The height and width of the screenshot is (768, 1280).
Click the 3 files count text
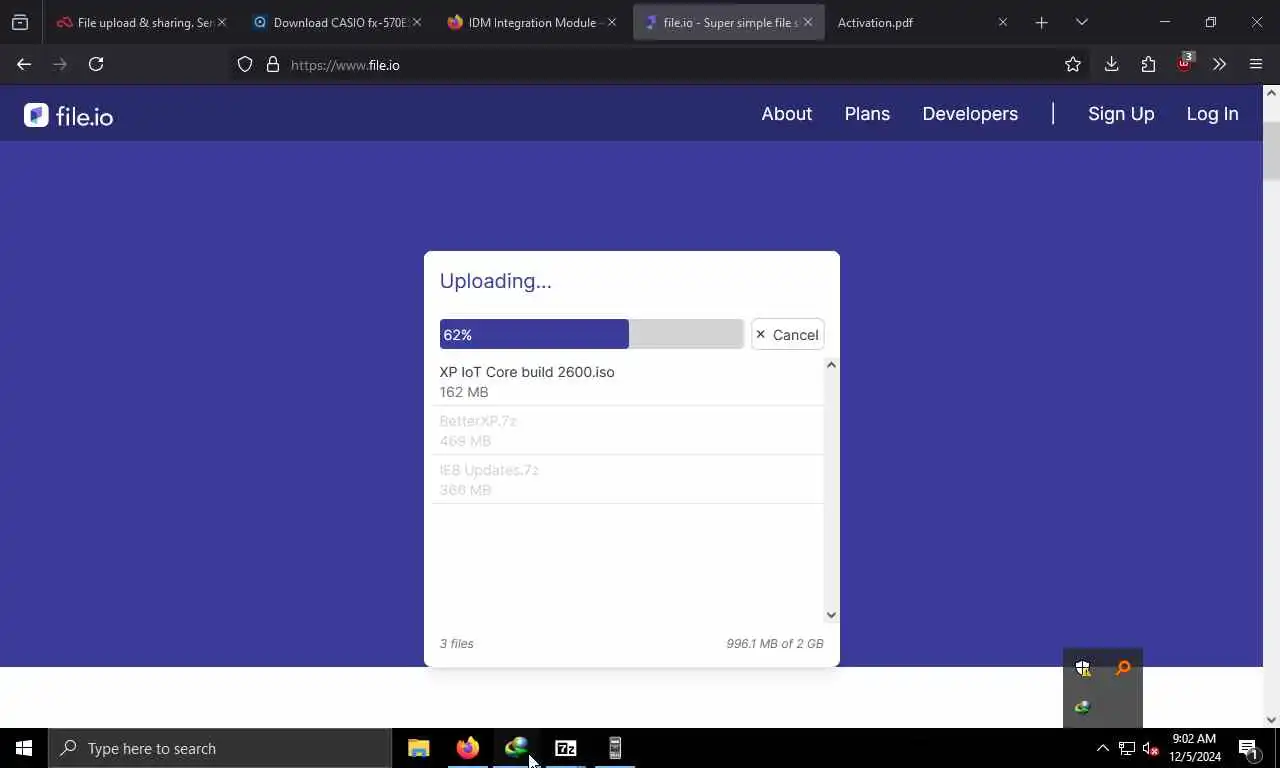(457, 643)
